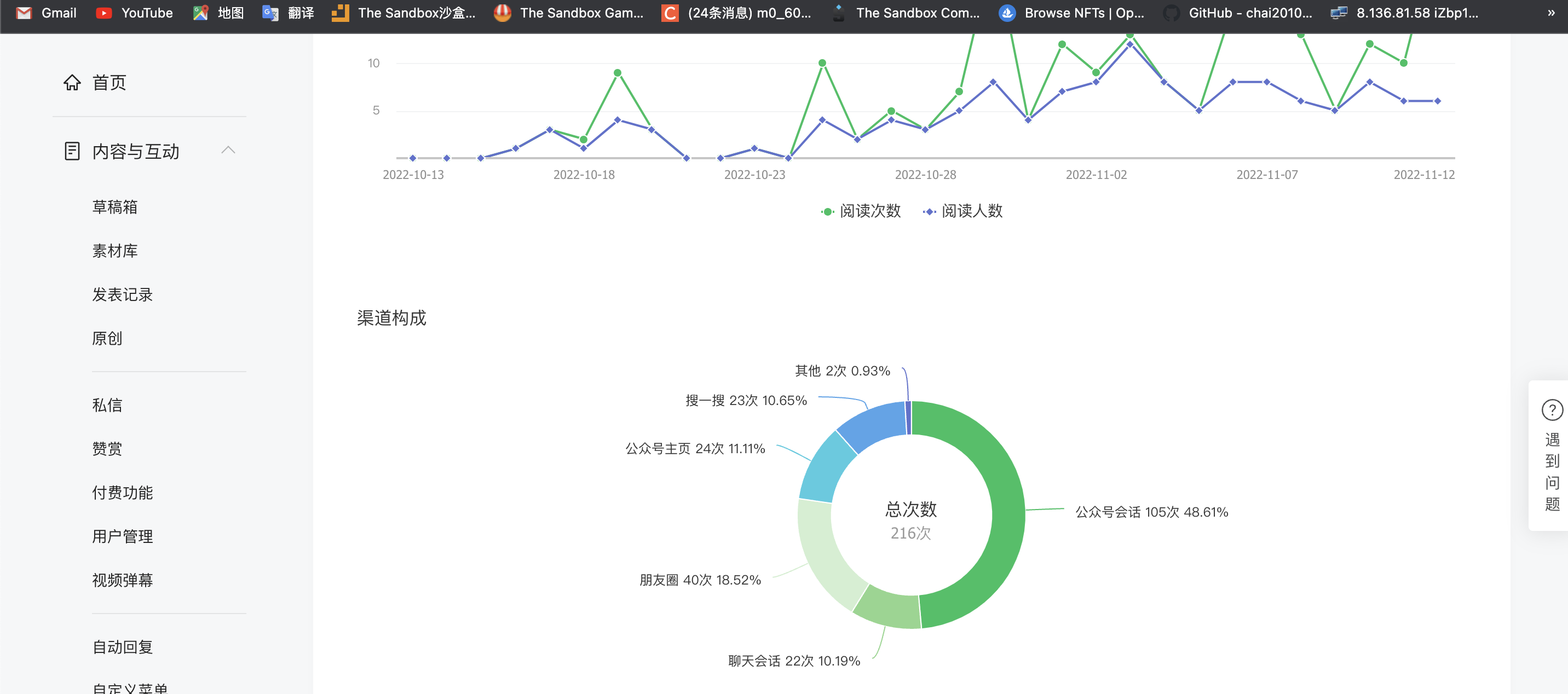Click the 搜一搜 blue donut segment

[x=877, y=423]
